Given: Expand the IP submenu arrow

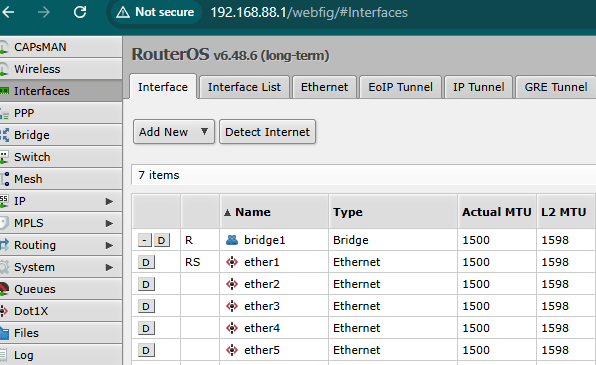Looking at the screenshot, I should [109, 201].
